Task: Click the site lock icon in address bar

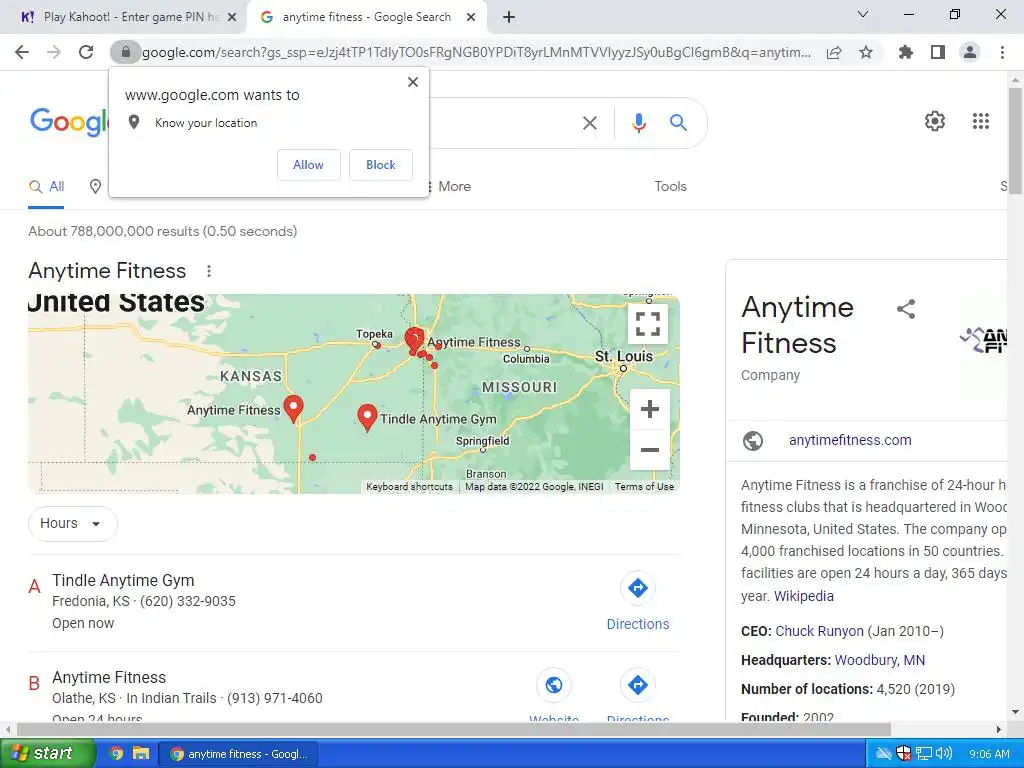Action: [x=125, y=52]
